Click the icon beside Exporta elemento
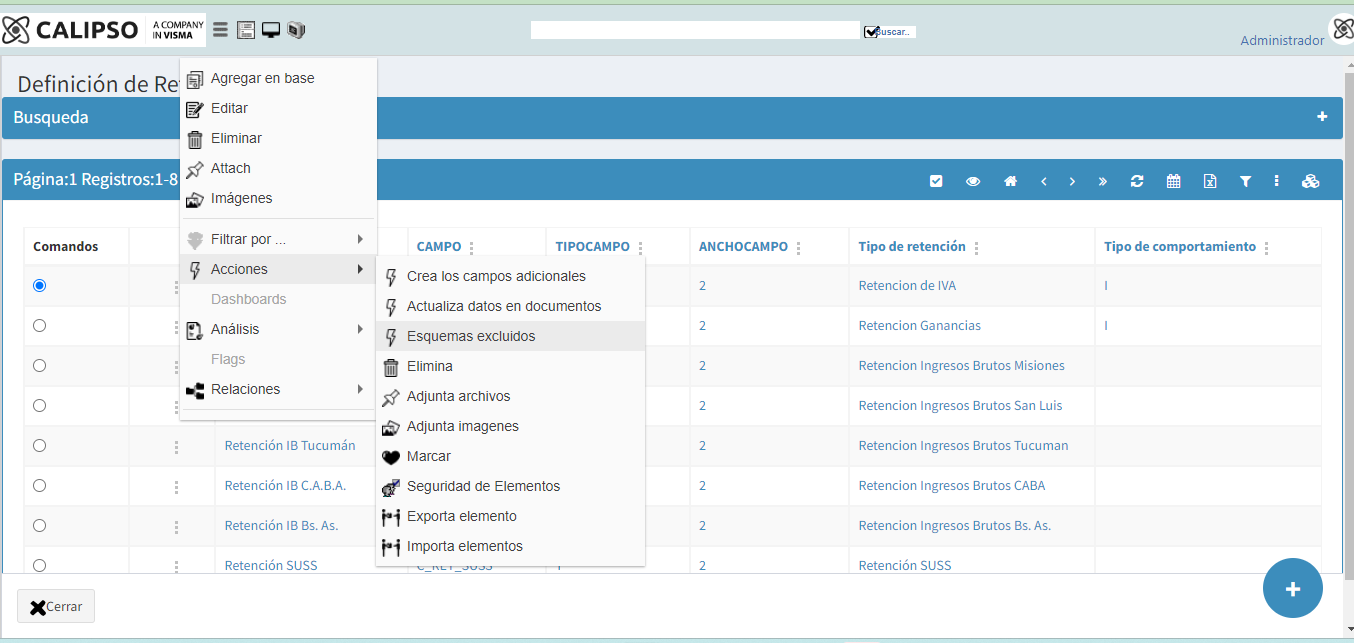 (x=391, y=517)
